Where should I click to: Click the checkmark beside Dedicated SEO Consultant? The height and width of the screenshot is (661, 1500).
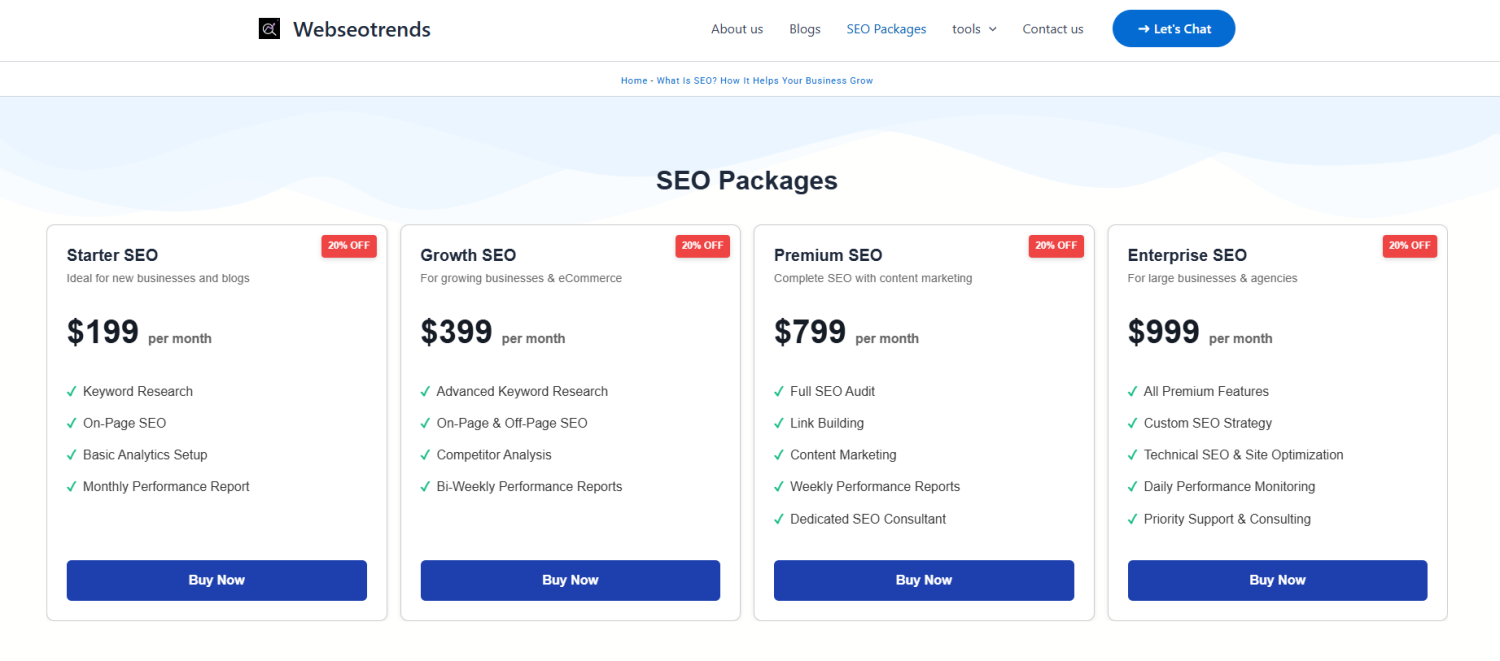(x=780, y=519)
